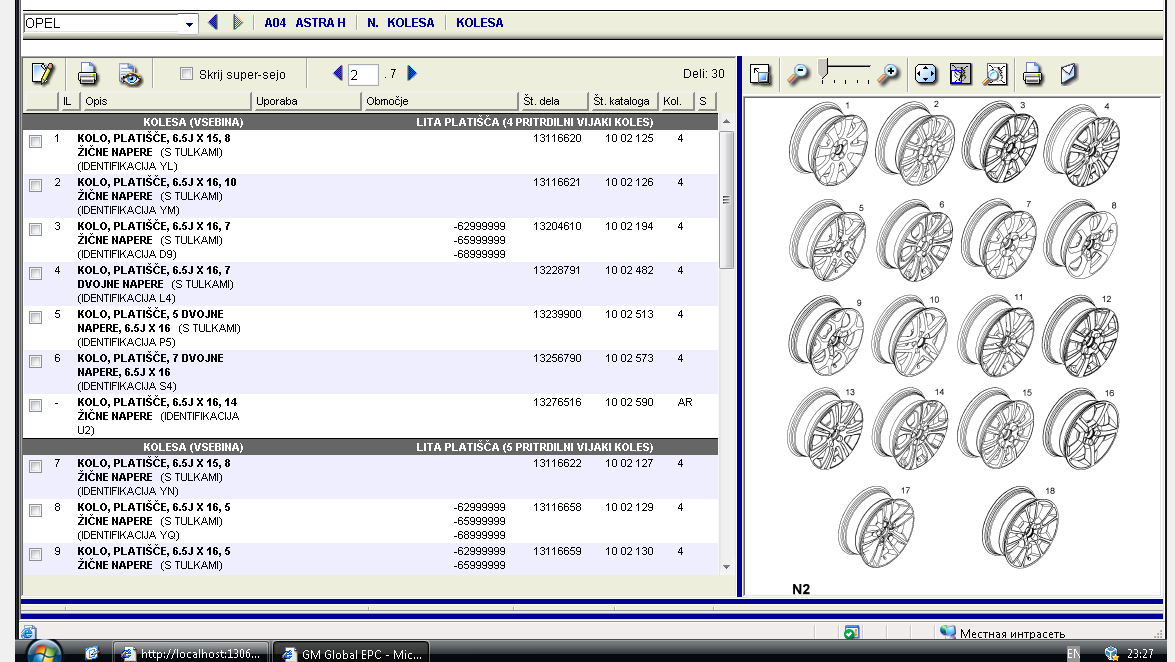Tick checkbox for part 6 identifikacija S4
This screenshot has width=1175, height=662.
pyautogui.click(x=35, y=361)
